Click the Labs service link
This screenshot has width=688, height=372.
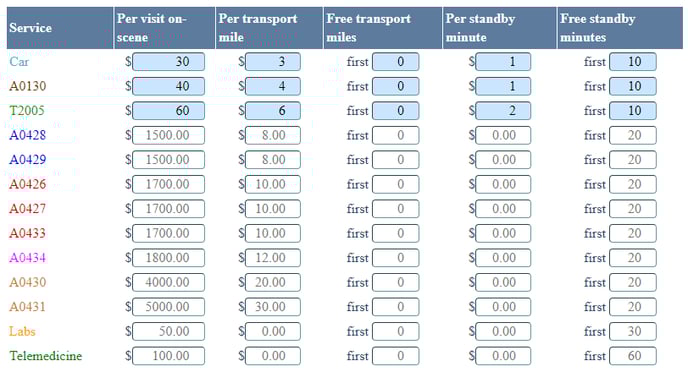pyautogui.click(x=22, y=331)
